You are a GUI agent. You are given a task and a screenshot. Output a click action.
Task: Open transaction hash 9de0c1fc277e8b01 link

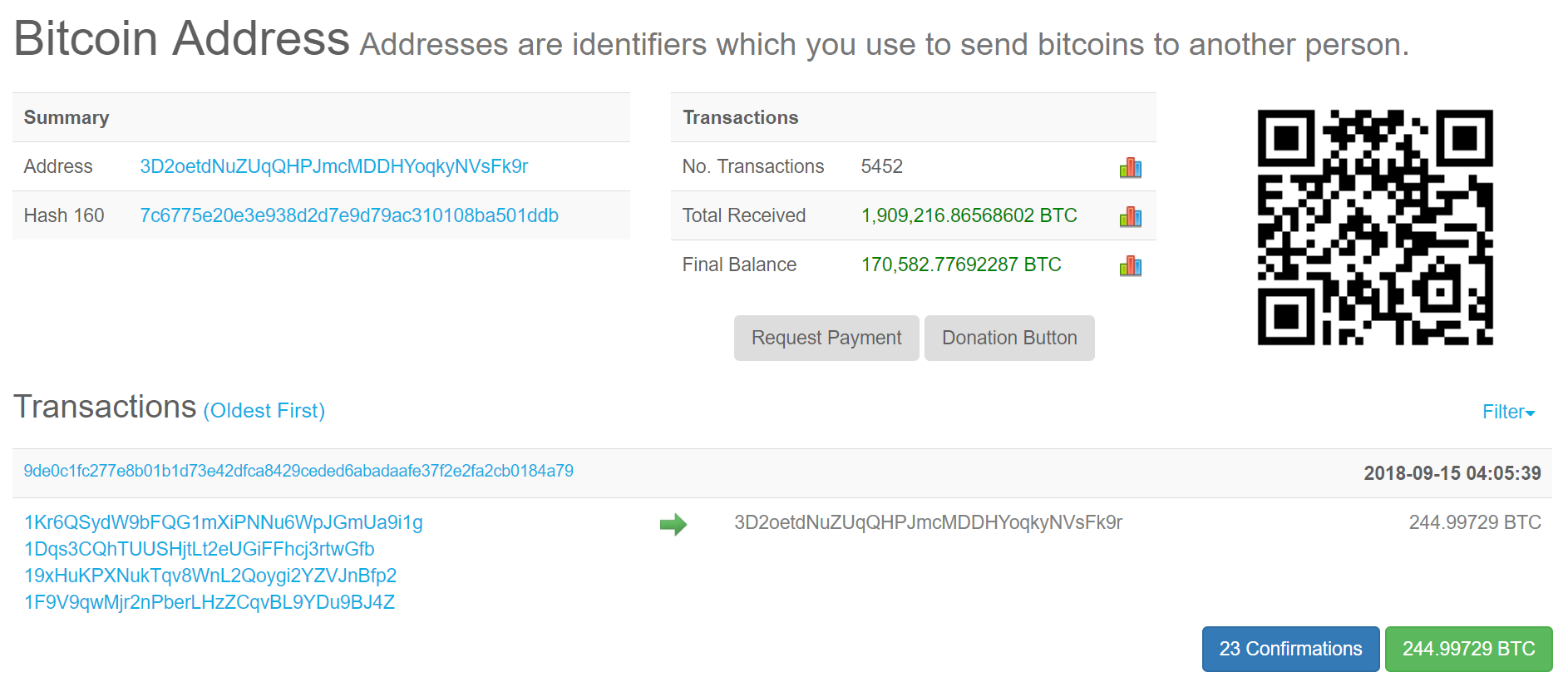tap(298, 471)
